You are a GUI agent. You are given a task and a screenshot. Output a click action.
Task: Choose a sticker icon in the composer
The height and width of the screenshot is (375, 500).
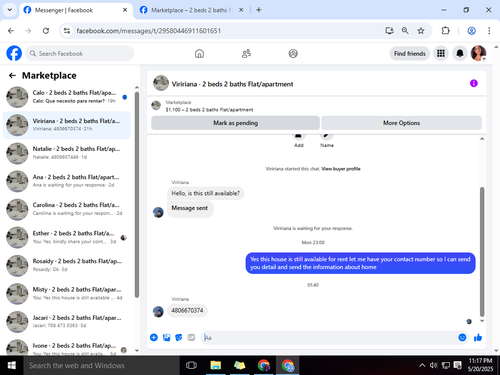pos(179,338)
